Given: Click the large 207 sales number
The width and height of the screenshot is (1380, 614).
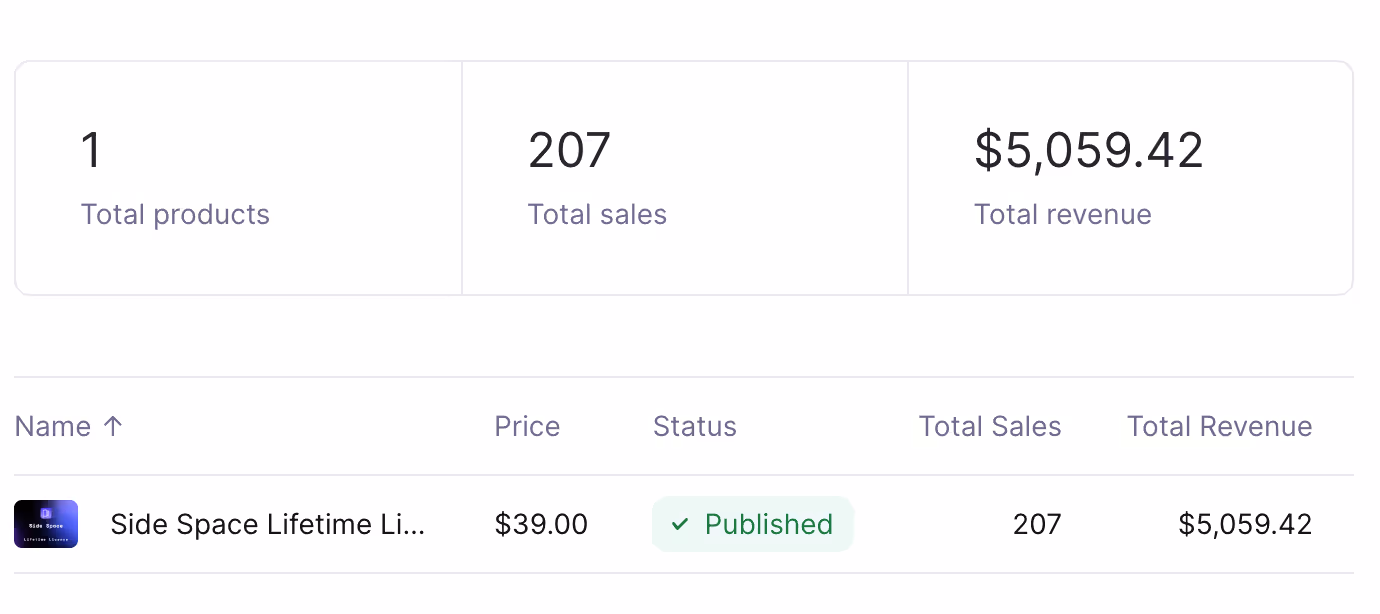Looking at the screenshot, I should click(569, 151).
